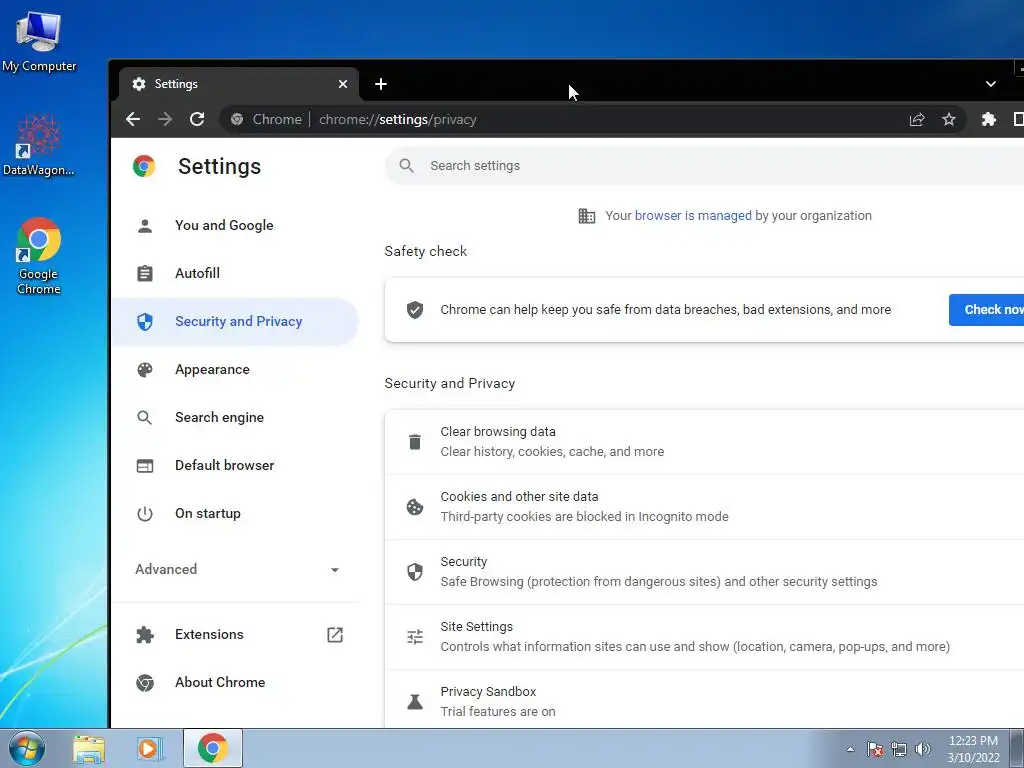Click the magnifier icon in Search settings
Viewport: 1024px width, 768px height.
pos(406,166)
